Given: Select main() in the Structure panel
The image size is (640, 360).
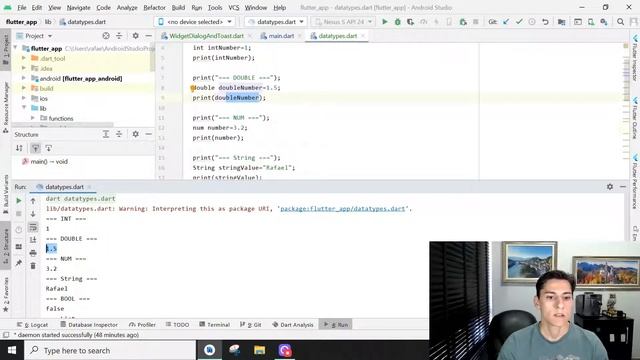Looking at the screenshot, I should pyautogui.click(x=45, y=162).
